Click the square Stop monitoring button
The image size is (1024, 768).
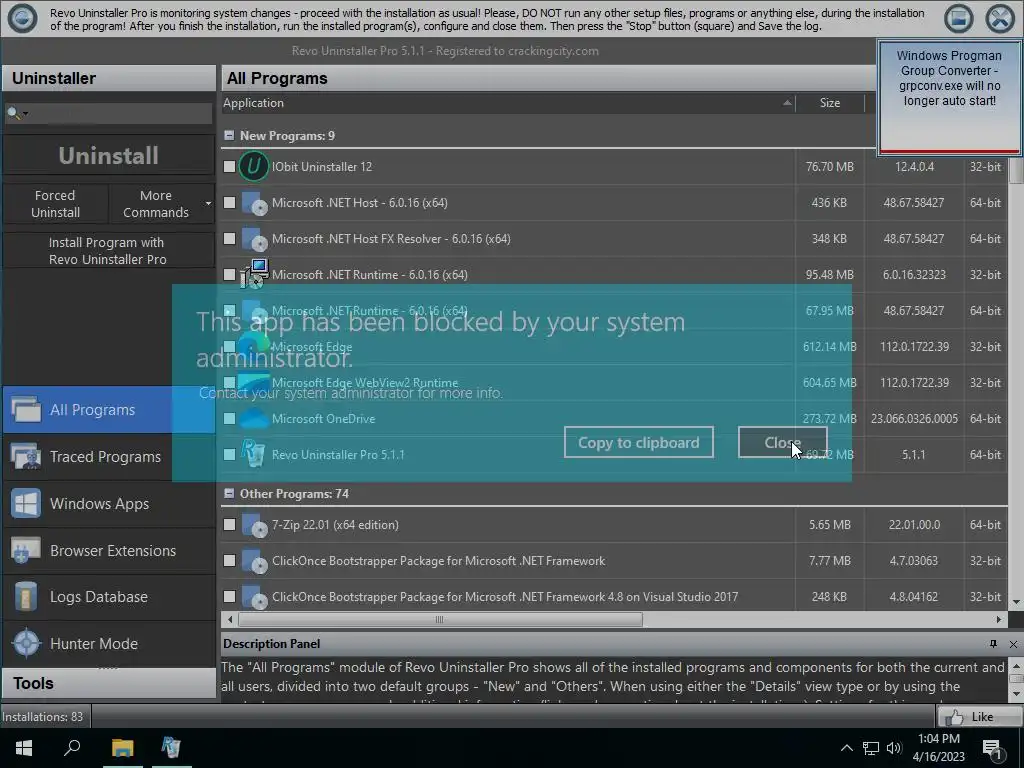(959, 18)
